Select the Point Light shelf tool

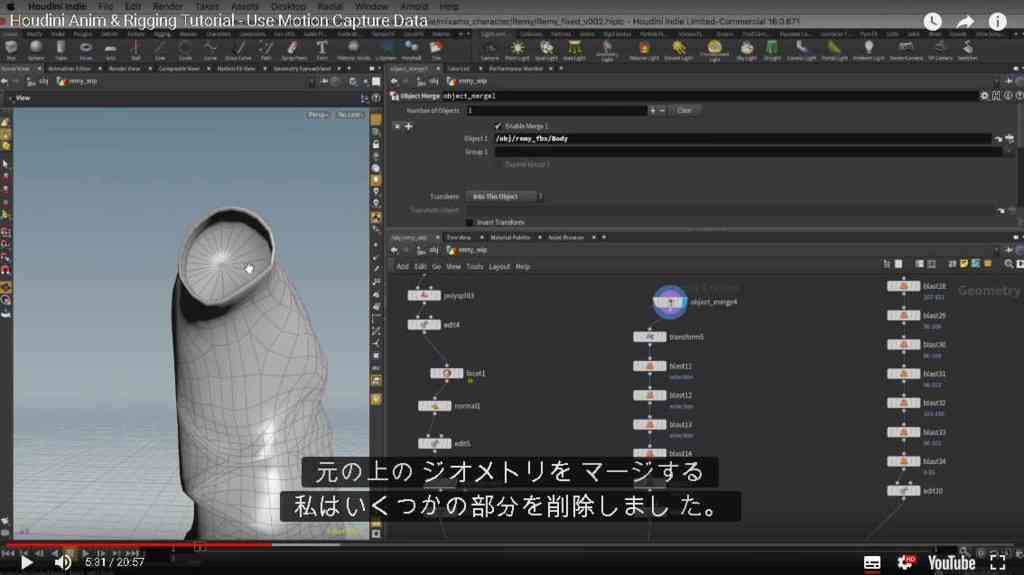click(517, 50)
